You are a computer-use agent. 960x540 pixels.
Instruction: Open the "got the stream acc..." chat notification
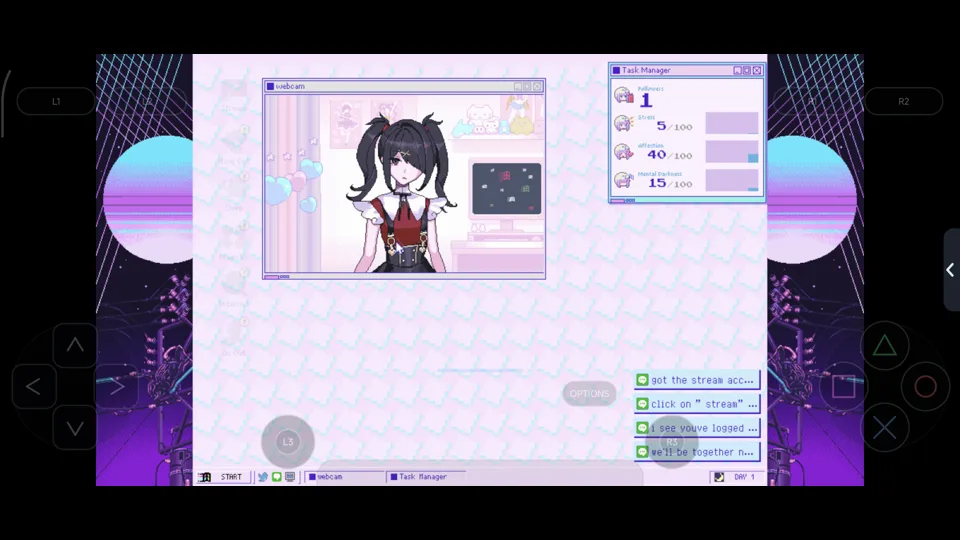click(x=697, y=380)
